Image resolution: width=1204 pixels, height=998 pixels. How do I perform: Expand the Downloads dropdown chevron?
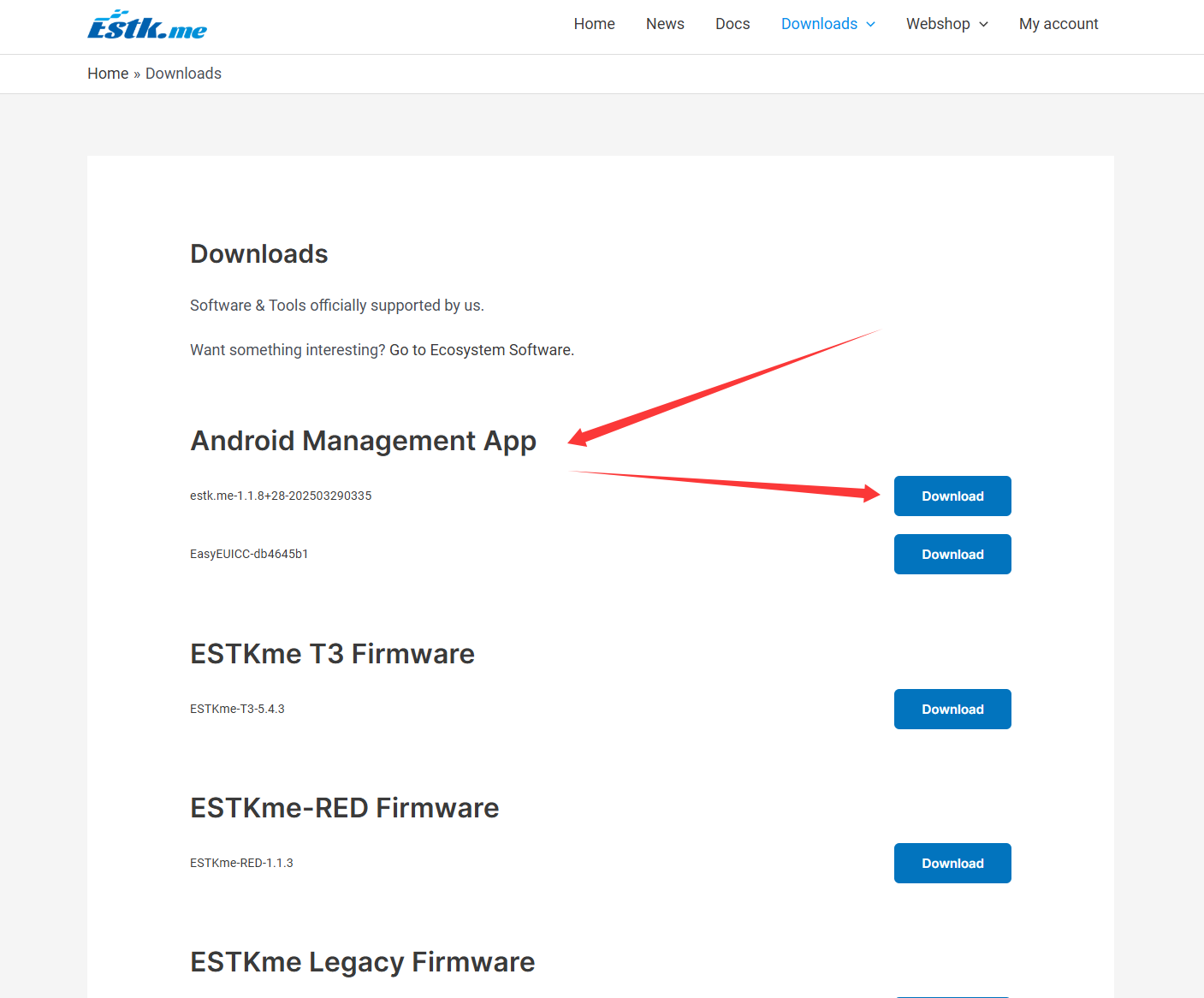click(x=871, y=25)
